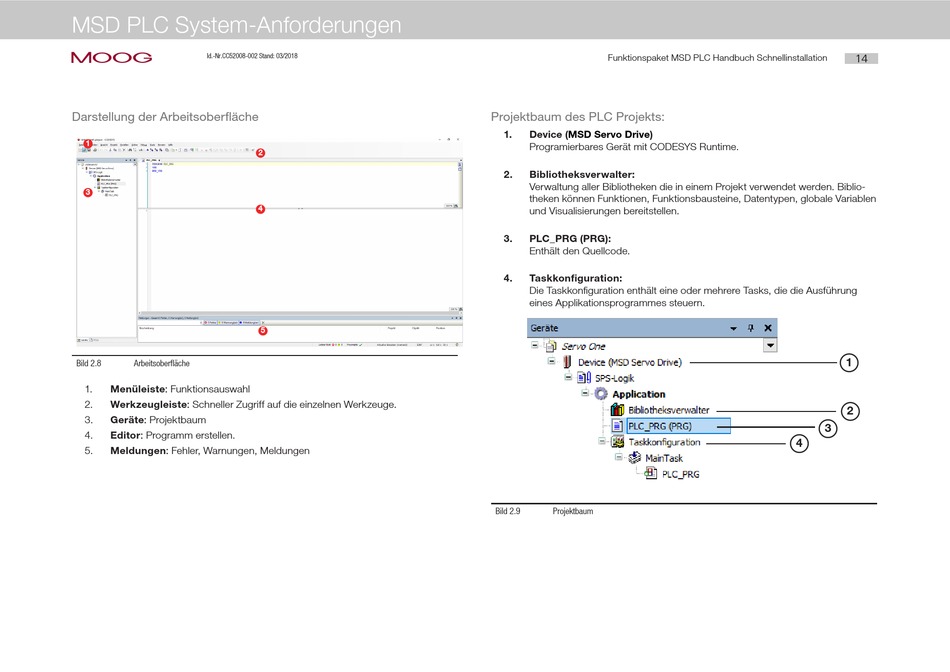Open the Geräte panel title bar dropdown arrow
Image resolution: width=950 pixels, height=672 pixels.
[x=733, y=328]
